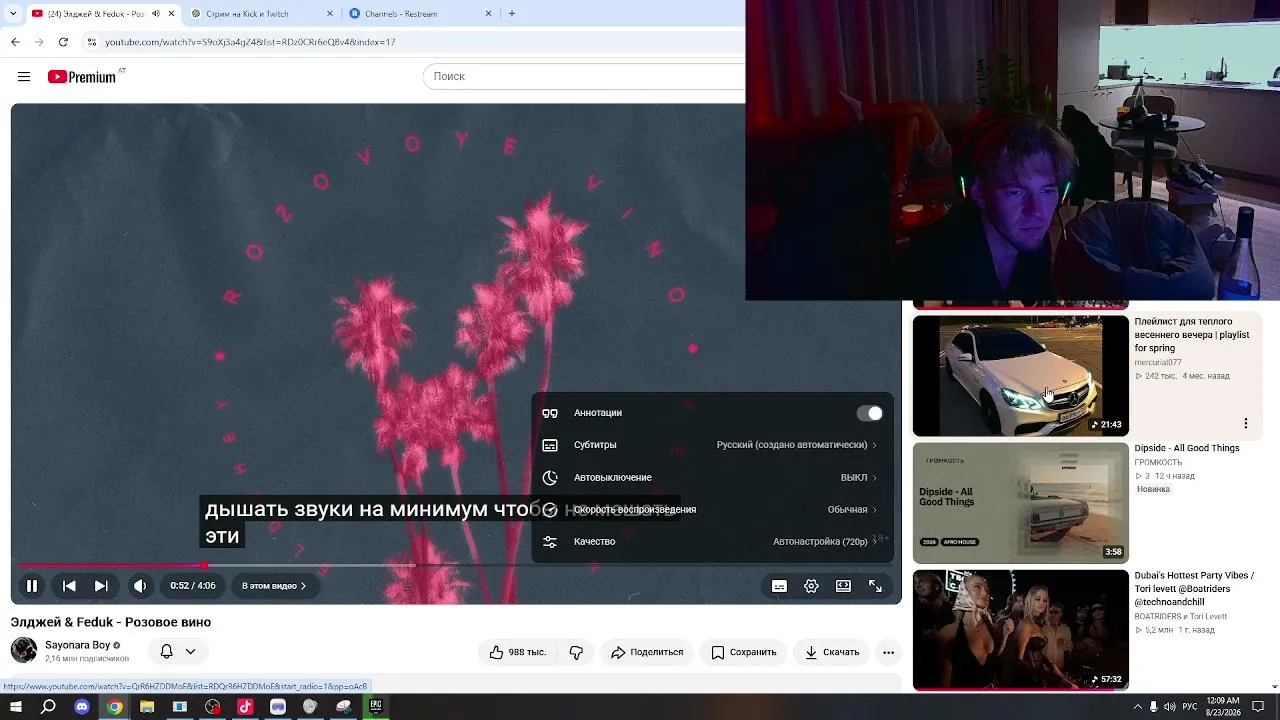Open the spring playlist Mercedes thumbnail
1280x720 pixels.
(1020, 376)
